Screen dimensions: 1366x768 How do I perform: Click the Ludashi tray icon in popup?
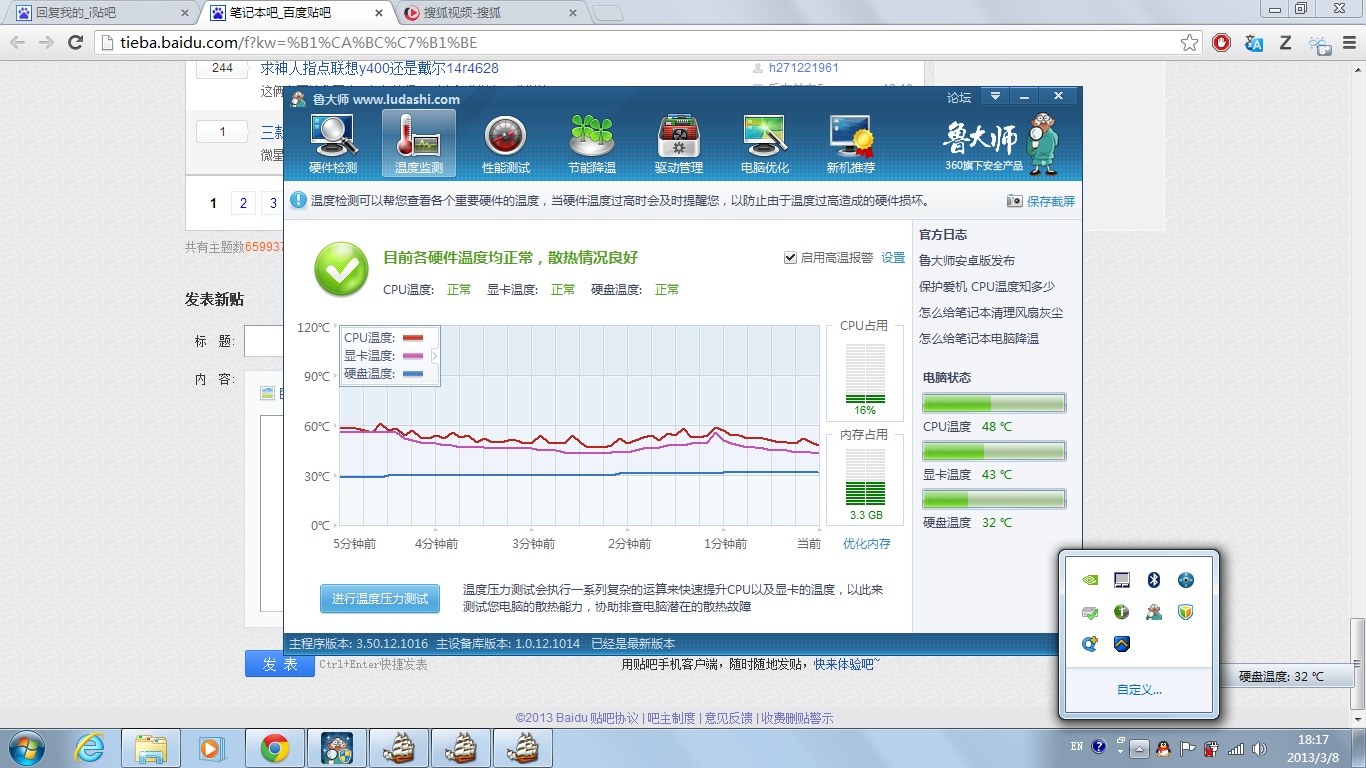click(1154, 612)
